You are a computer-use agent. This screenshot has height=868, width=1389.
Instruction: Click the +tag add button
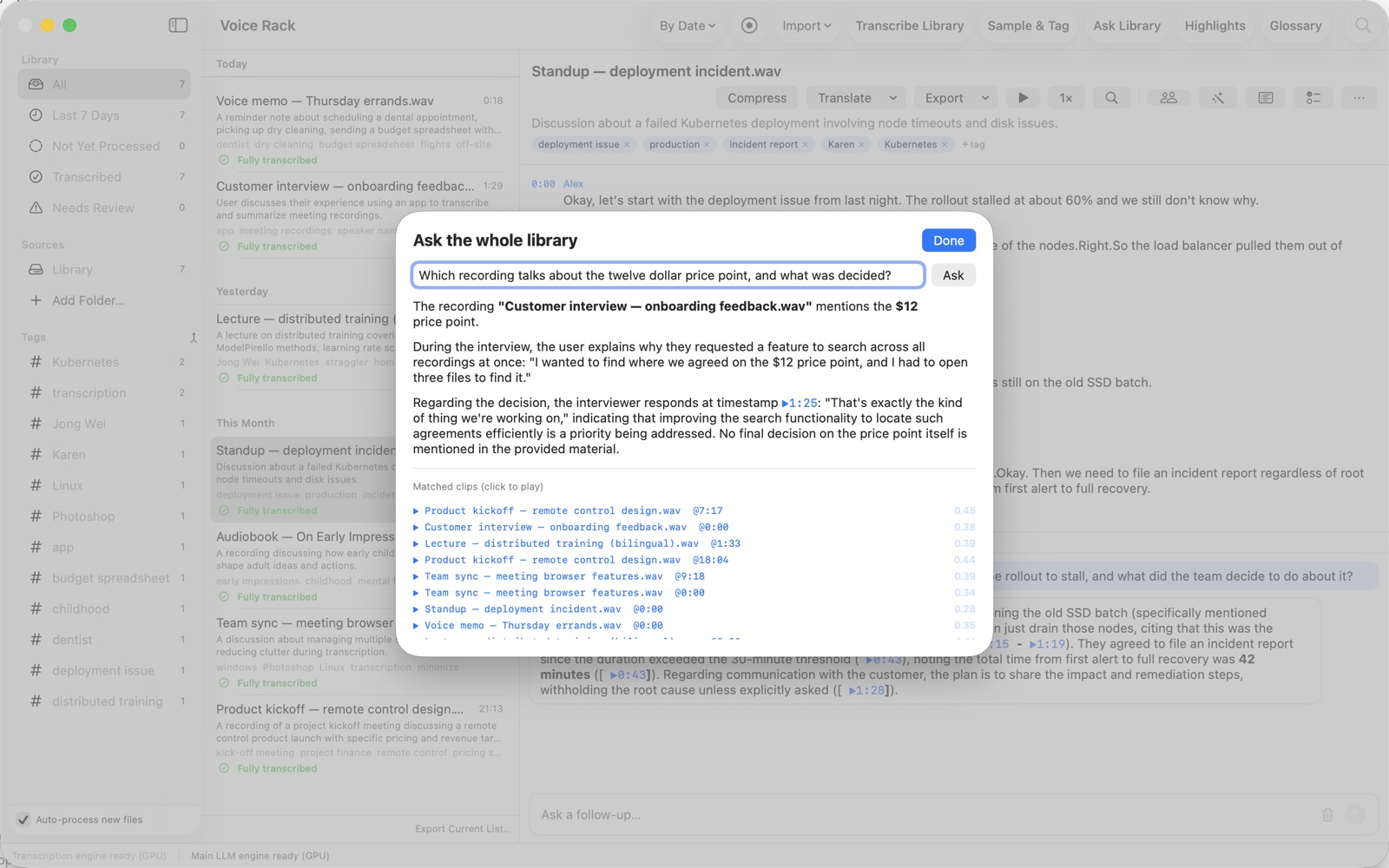973,145
